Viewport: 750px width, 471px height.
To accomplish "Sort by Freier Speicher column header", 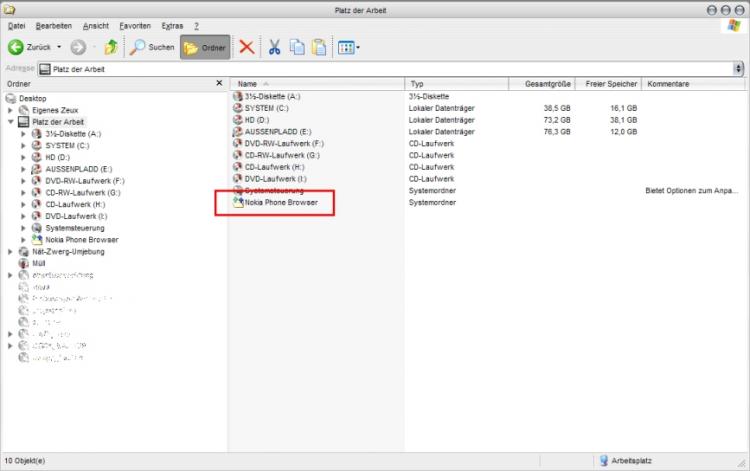I will point(608,84).
